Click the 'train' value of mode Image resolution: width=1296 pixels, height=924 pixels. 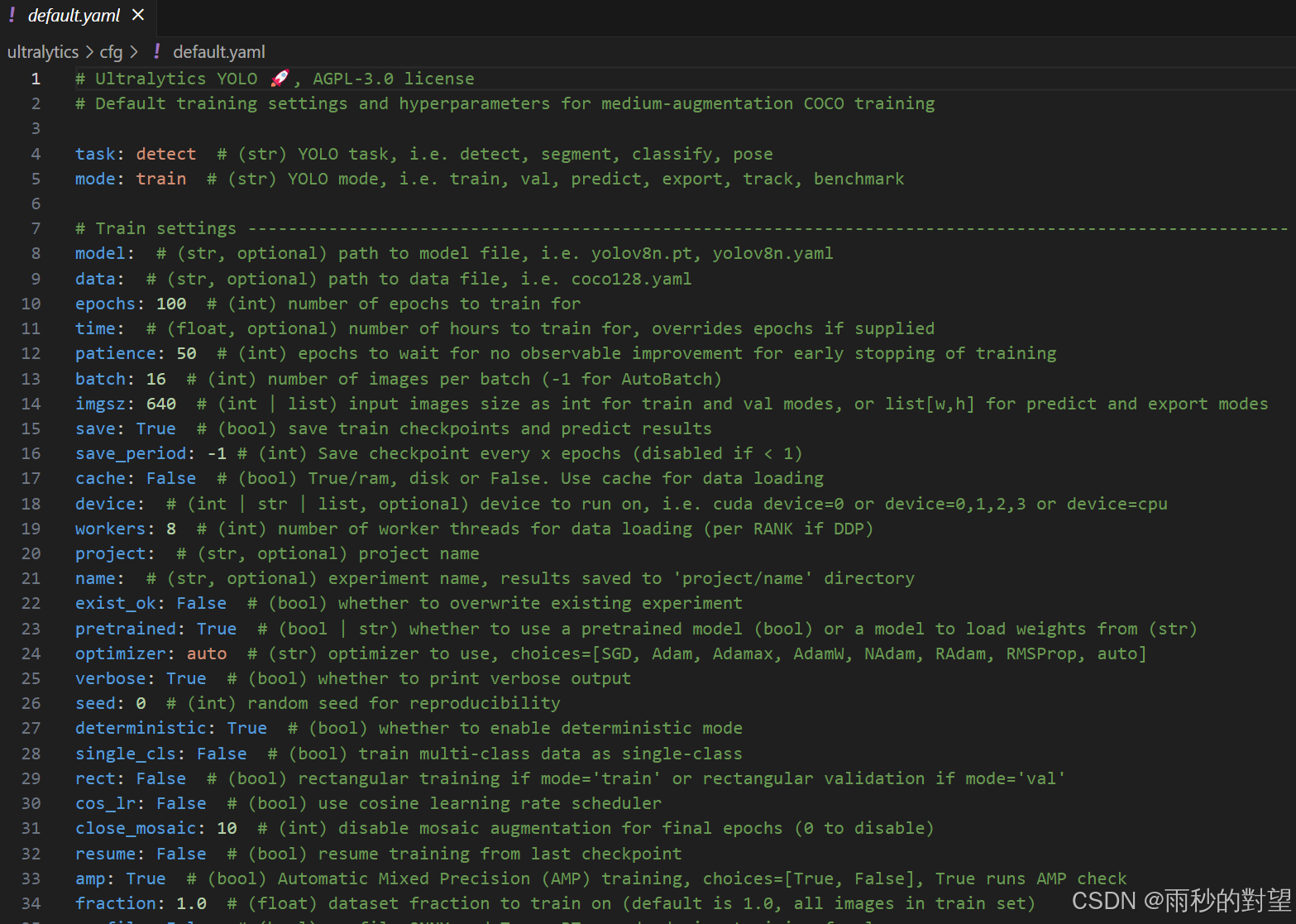tap(161, 179)
